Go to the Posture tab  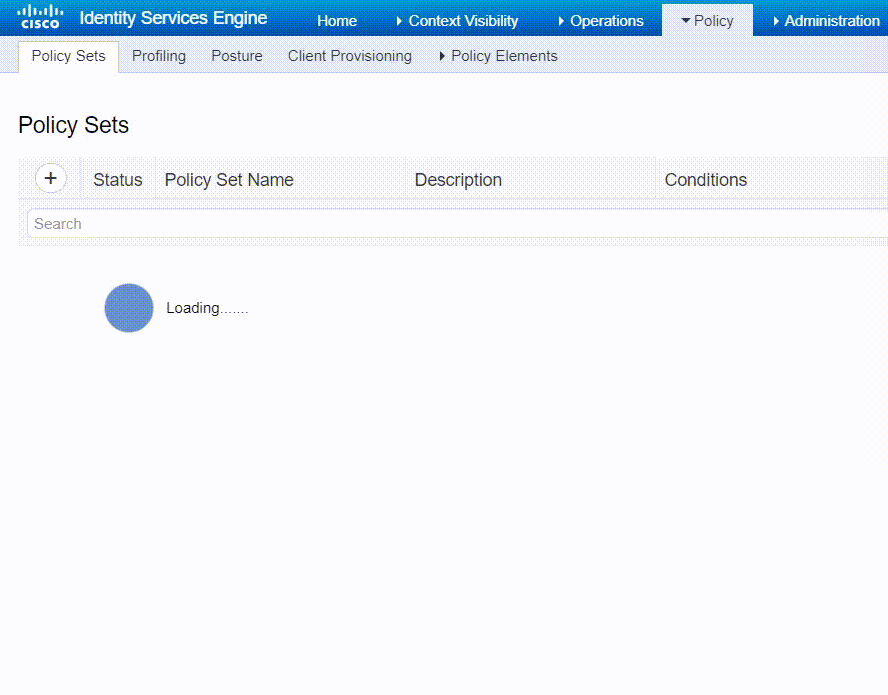tap(237, 56)
